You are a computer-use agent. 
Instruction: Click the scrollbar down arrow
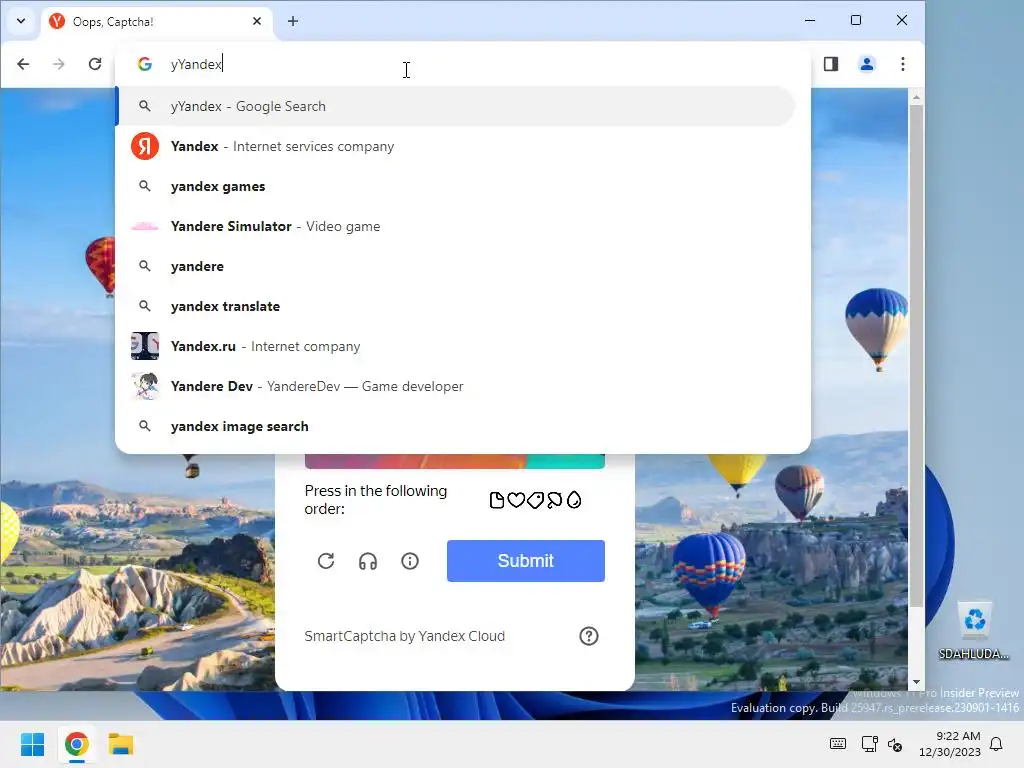click(916, 682)
